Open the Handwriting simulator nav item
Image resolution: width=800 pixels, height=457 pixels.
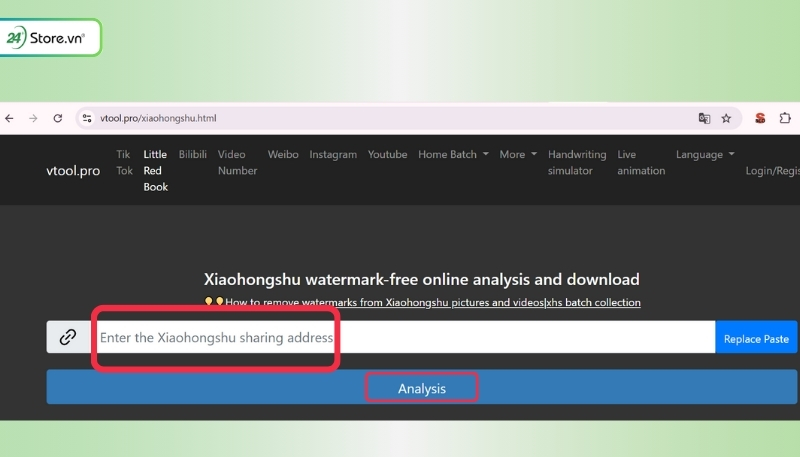(577, 162)
